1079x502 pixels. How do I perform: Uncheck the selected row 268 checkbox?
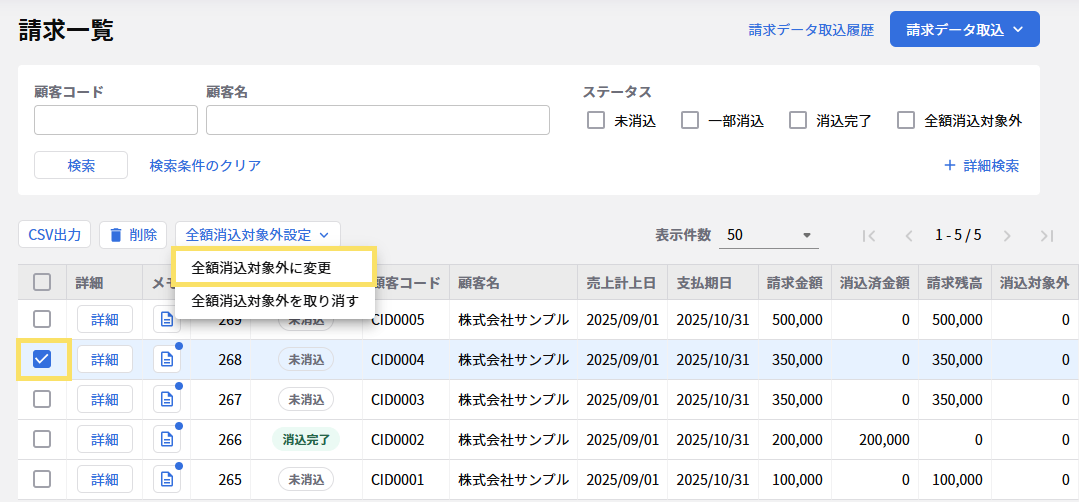point(42,360)
